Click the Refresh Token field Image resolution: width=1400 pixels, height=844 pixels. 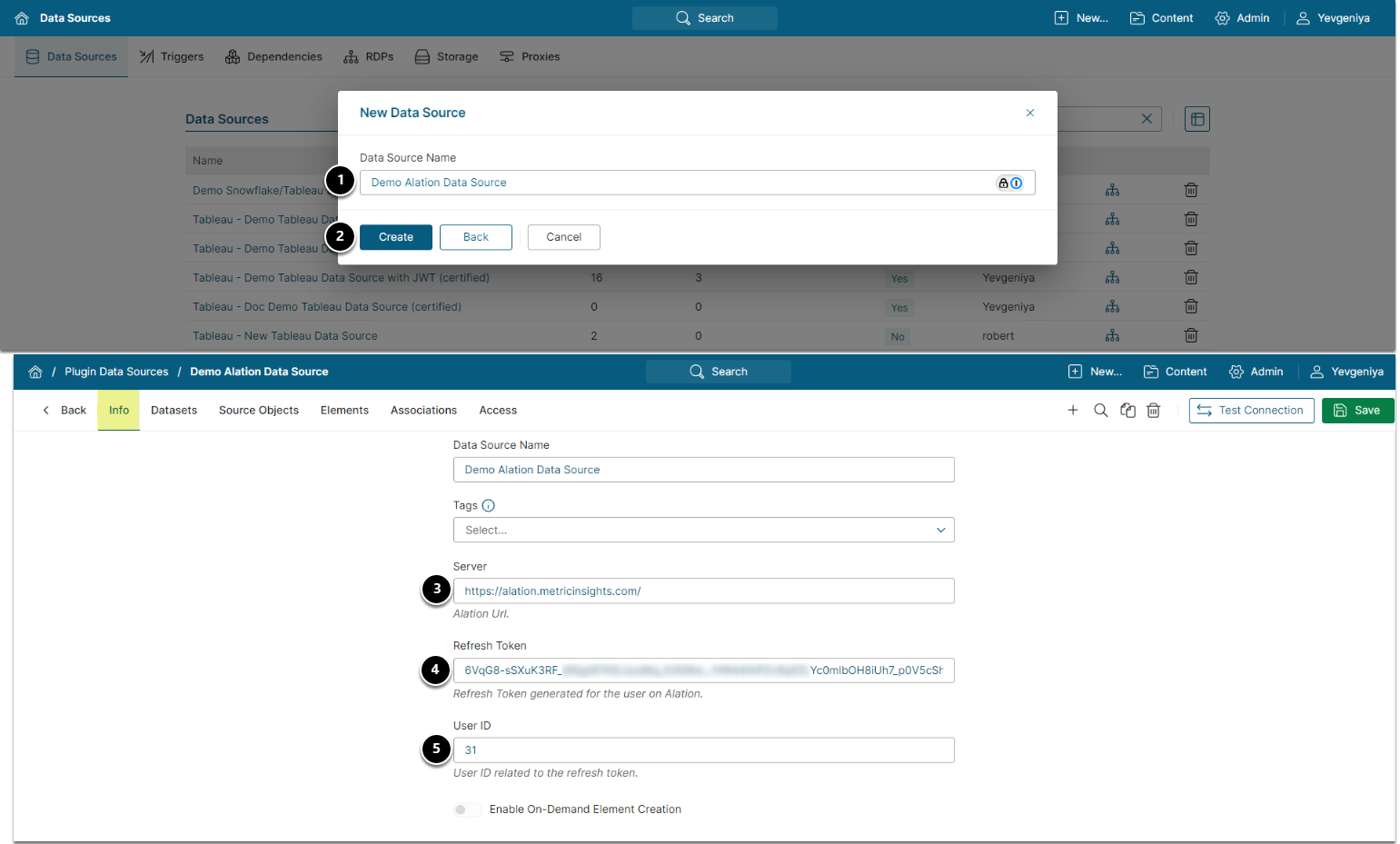[x=704, y=670]
